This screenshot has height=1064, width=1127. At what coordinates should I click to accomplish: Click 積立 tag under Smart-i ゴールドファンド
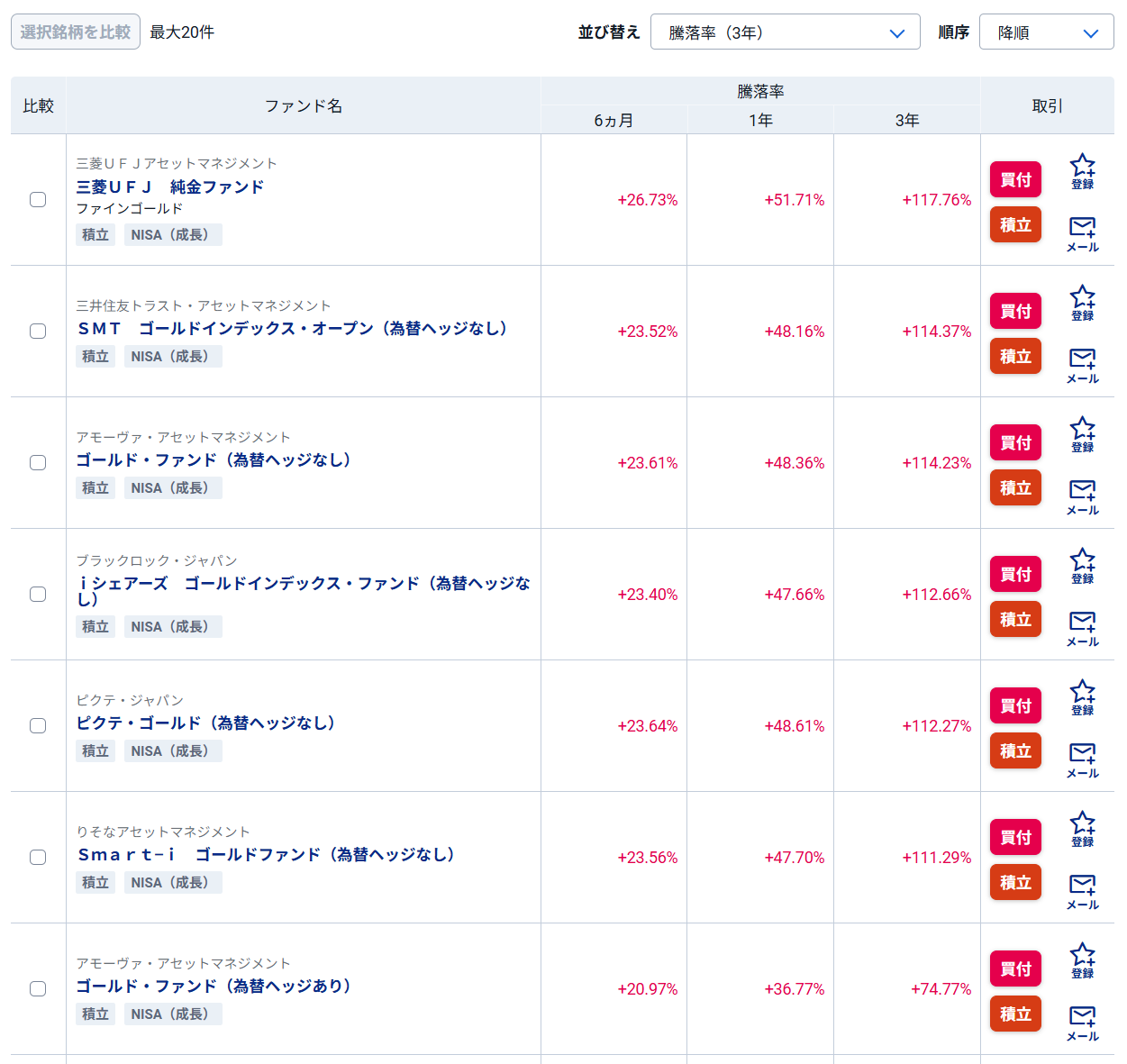(x=95, y=883)
